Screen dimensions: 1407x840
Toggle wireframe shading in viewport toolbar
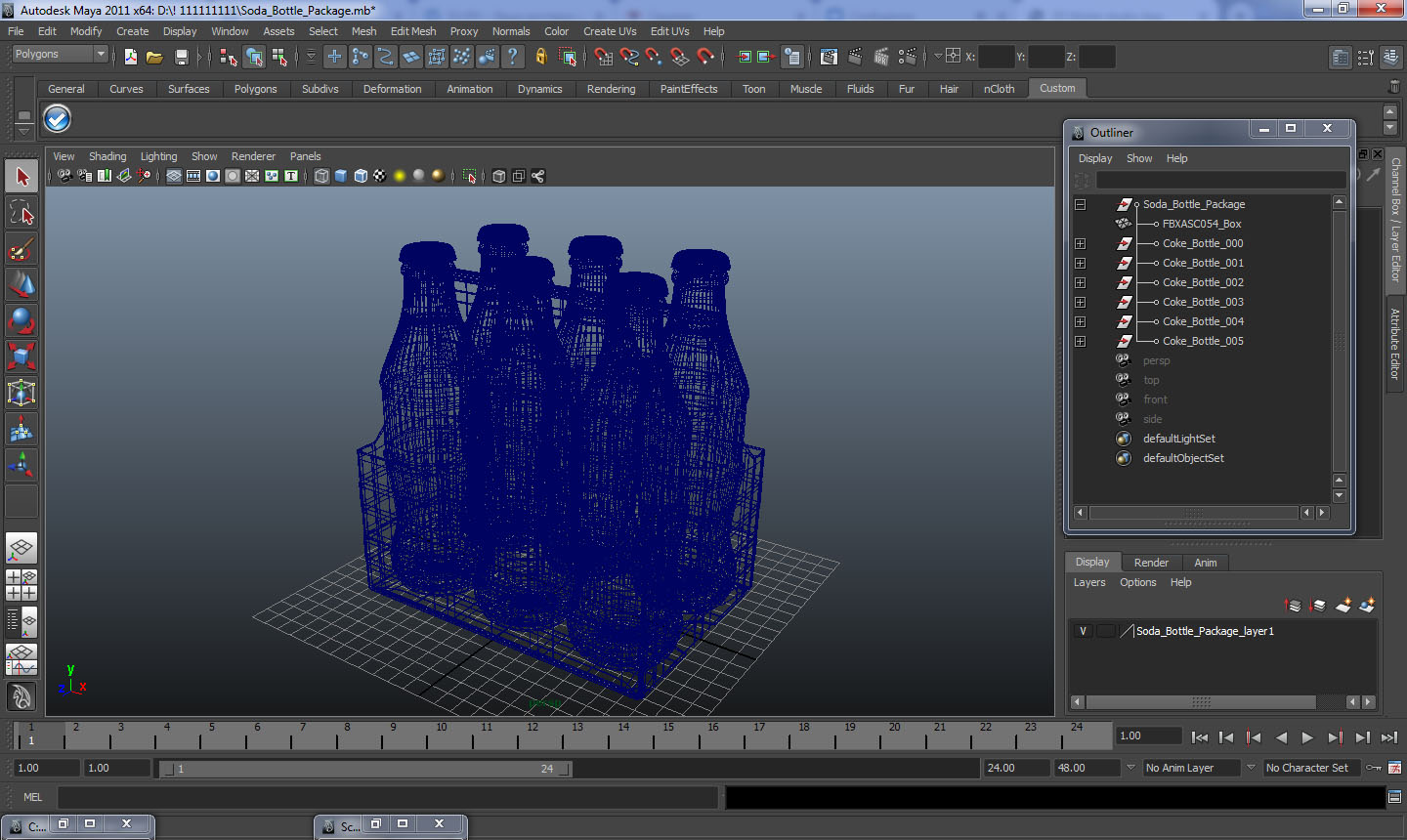pos(321,176)
